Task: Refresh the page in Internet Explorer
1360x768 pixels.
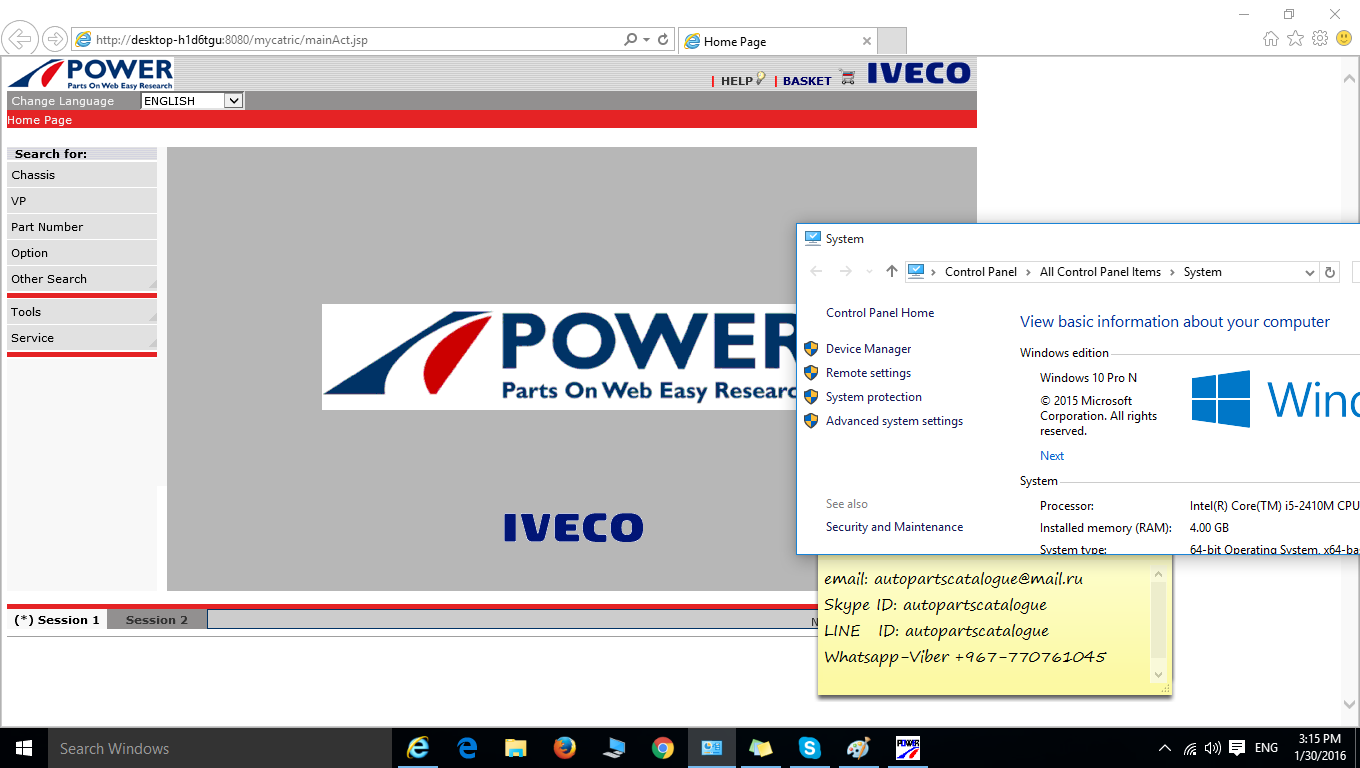Action: pyautogui.click(x=663, y=40)
